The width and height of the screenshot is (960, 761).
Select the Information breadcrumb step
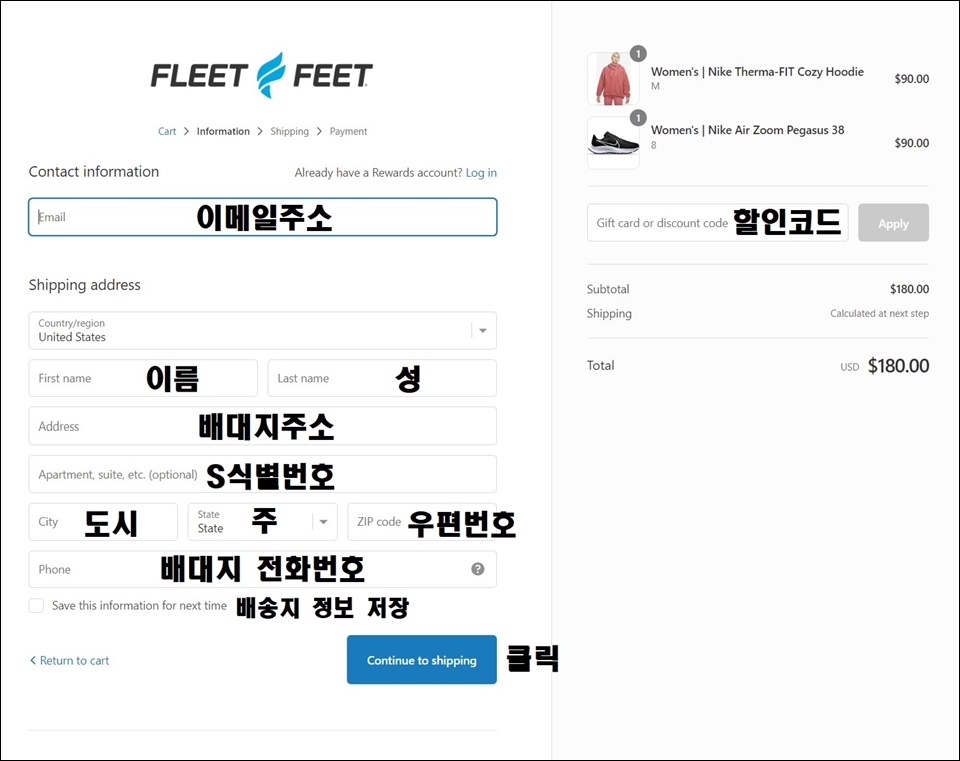click(223, 131)
